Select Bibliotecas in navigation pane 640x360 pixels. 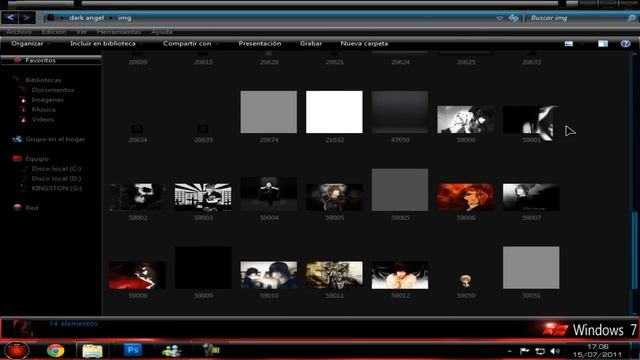pos(43,80)
